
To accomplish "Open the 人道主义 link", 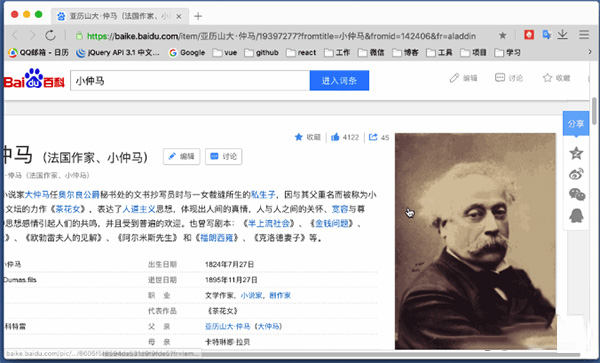I will point(139,209).
